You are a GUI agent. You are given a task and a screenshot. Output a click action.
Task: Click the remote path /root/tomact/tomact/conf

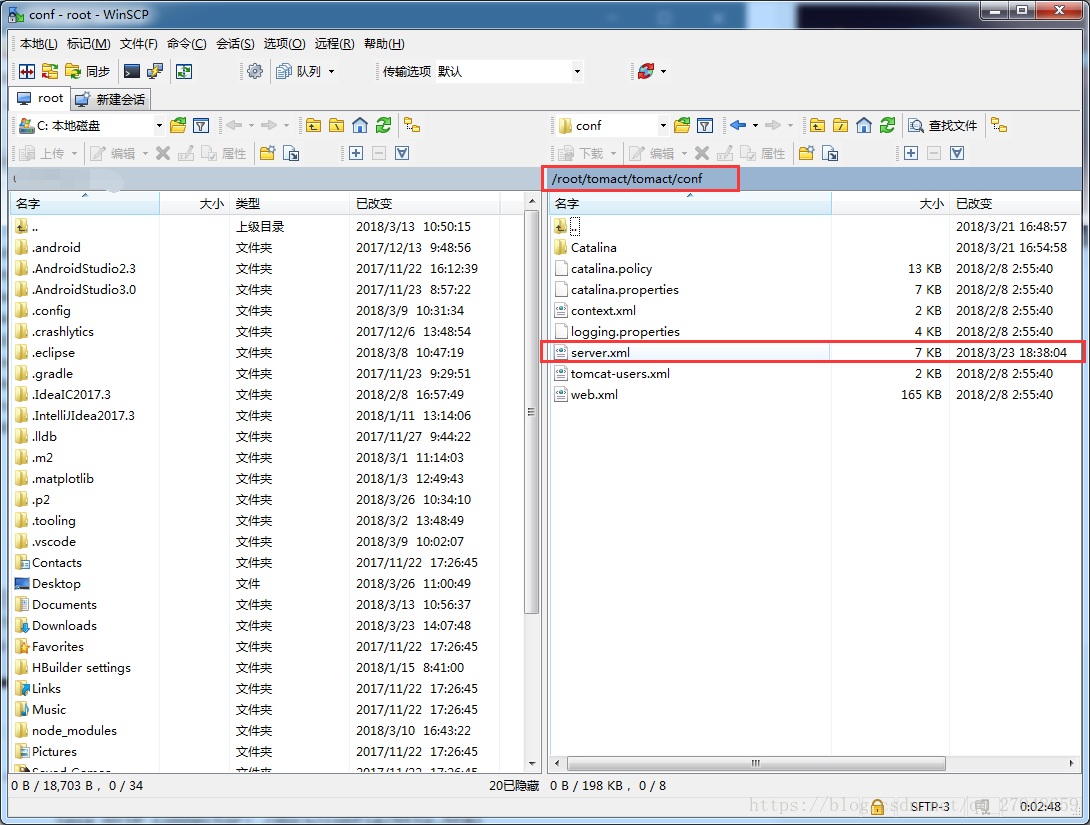(x=627, y=179)
